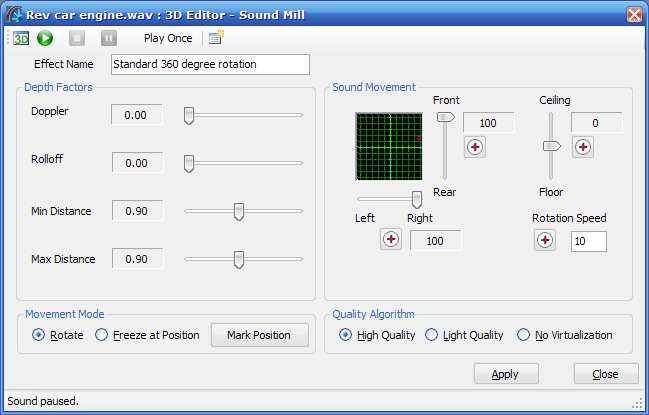Click the red cross button under Rotation Speed
This screenshot has height=415, width=649.
coord(545,240)
